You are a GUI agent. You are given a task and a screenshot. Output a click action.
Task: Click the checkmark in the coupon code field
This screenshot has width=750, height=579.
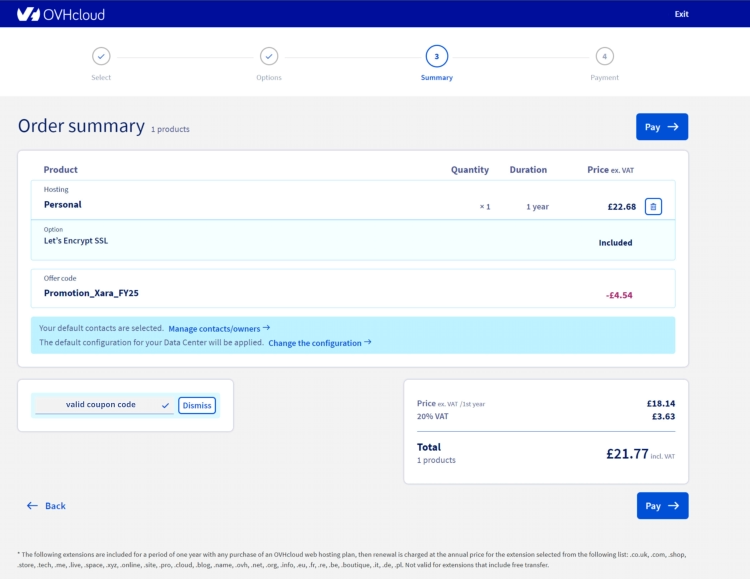[165, 405]
